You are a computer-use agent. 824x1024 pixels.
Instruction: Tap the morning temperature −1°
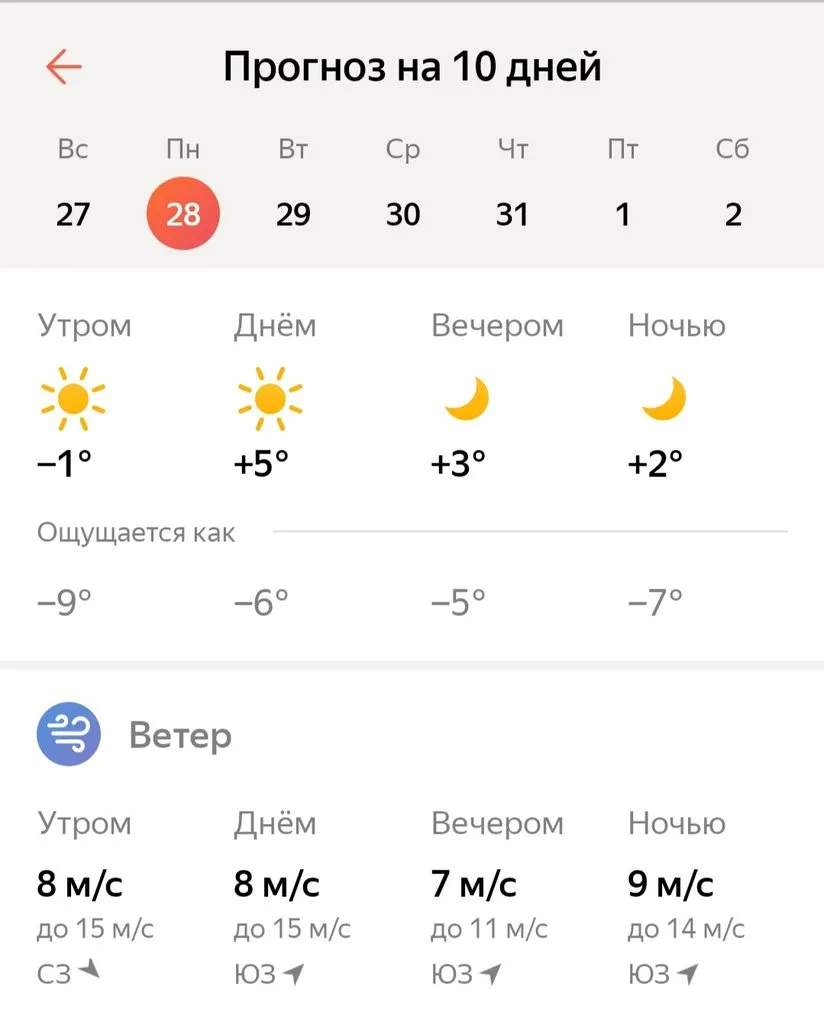(64, 463)
